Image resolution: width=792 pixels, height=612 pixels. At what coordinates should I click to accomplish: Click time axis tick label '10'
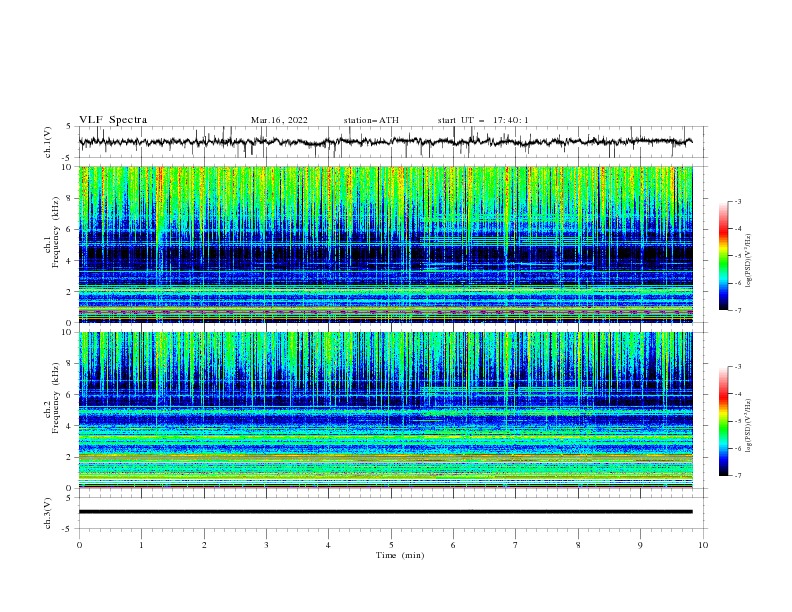(703, 545)
